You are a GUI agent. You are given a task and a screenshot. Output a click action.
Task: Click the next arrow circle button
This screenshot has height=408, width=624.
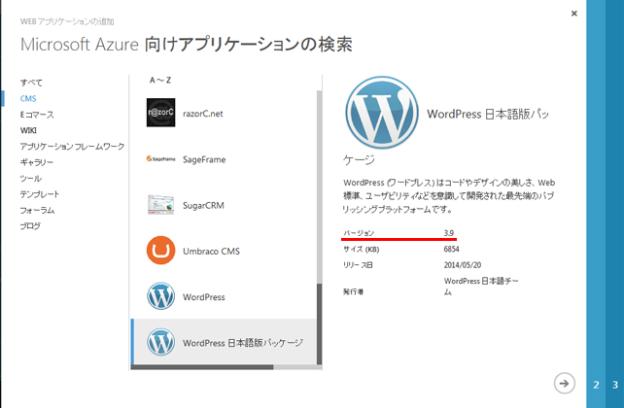[564, 383]
